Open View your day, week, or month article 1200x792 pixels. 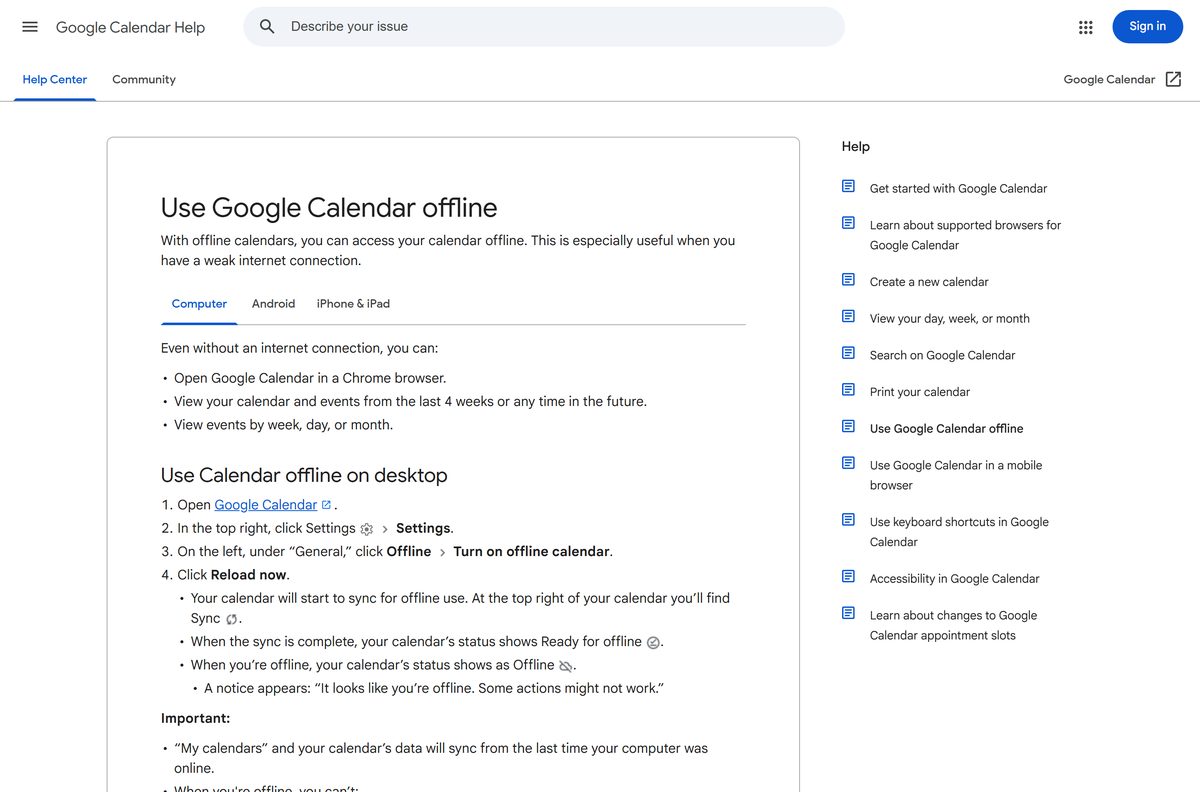point(950,319)
